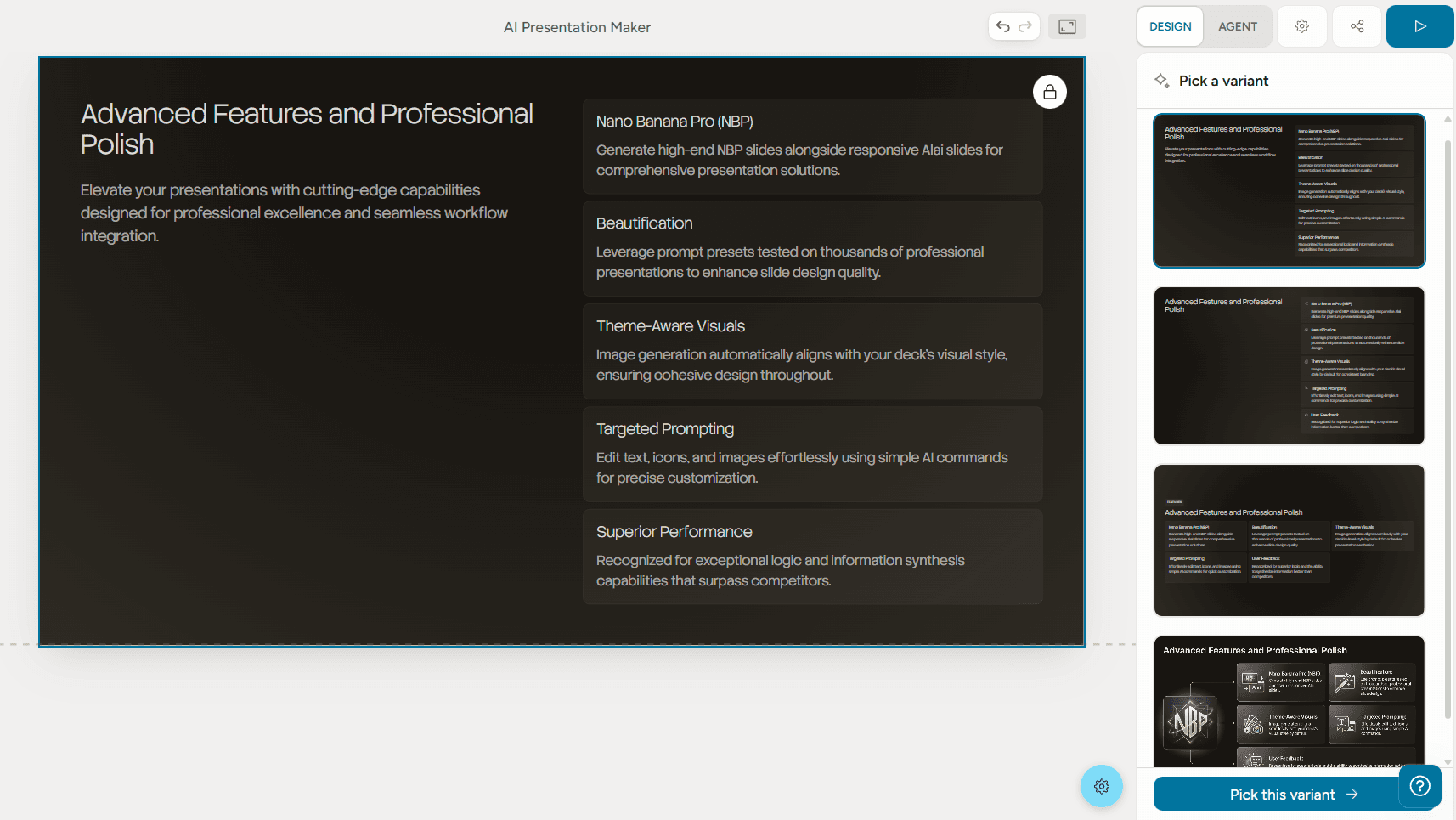Click Pick this variant button
The width and height of the screenshot is (1456, 820).
pyautogui.click(x=1293, y=795)
